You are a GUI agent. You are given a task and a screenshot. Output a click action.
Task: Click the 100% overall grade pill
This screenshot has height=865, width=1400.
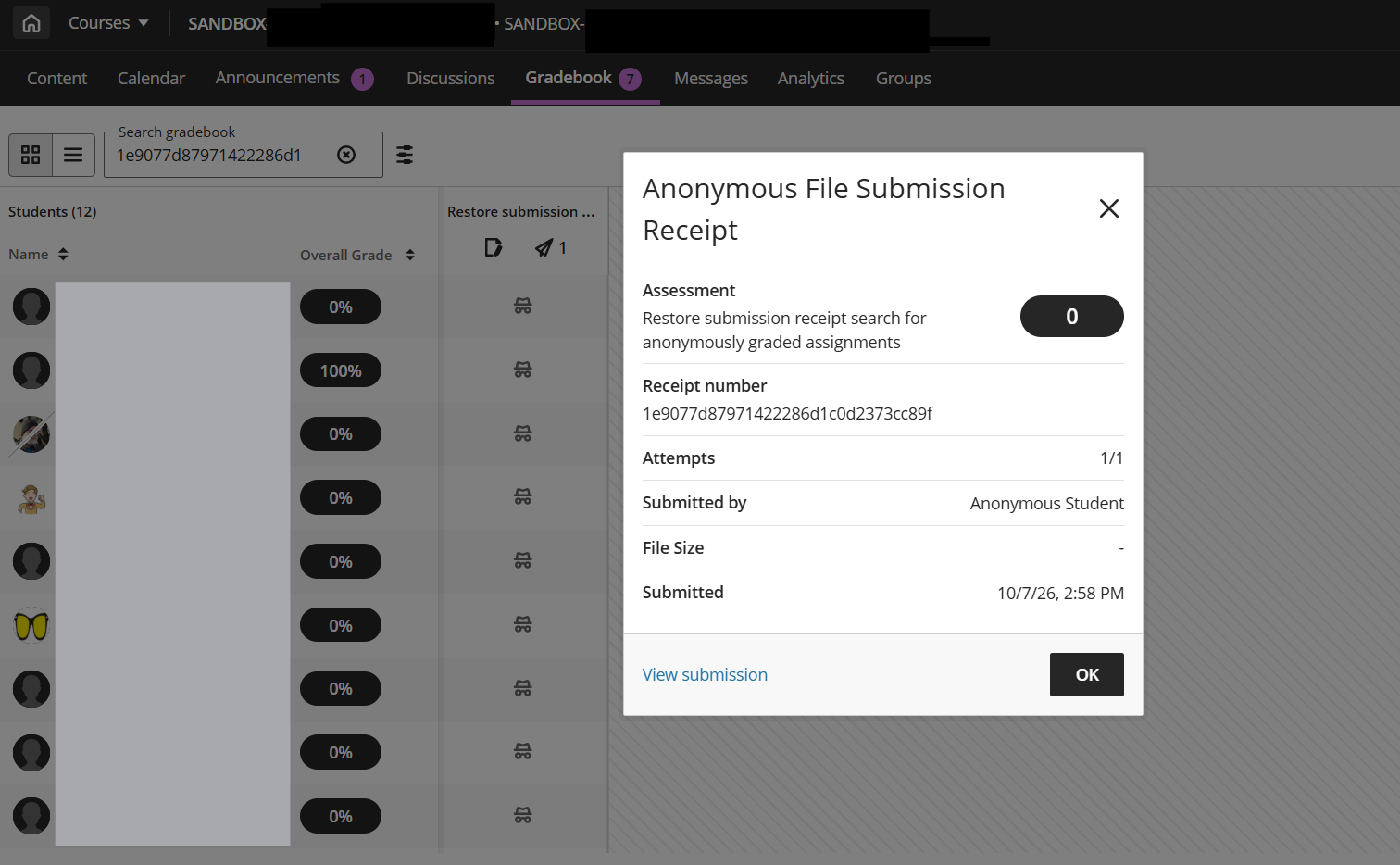coord(341,370)
